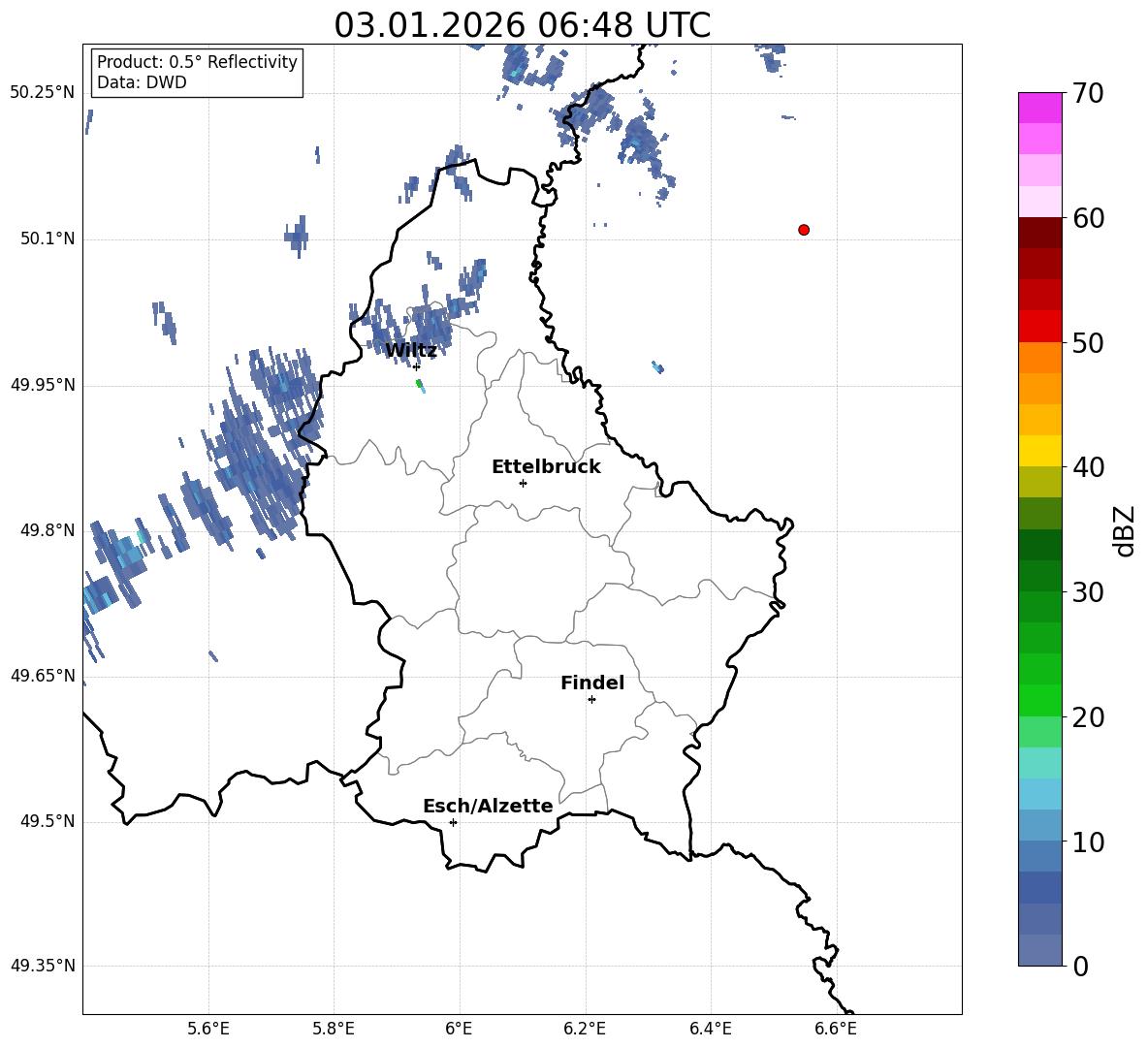
Task: Click the 10 tick on the colorbar
Action: [1088, 842]
